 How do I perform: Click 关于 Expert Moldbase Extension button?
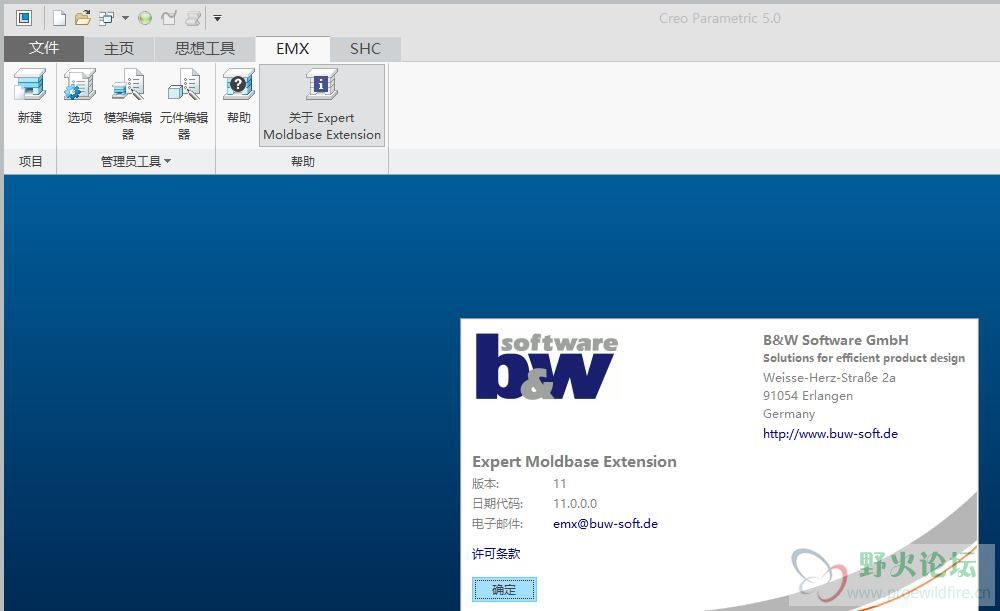tap(322, 105)
